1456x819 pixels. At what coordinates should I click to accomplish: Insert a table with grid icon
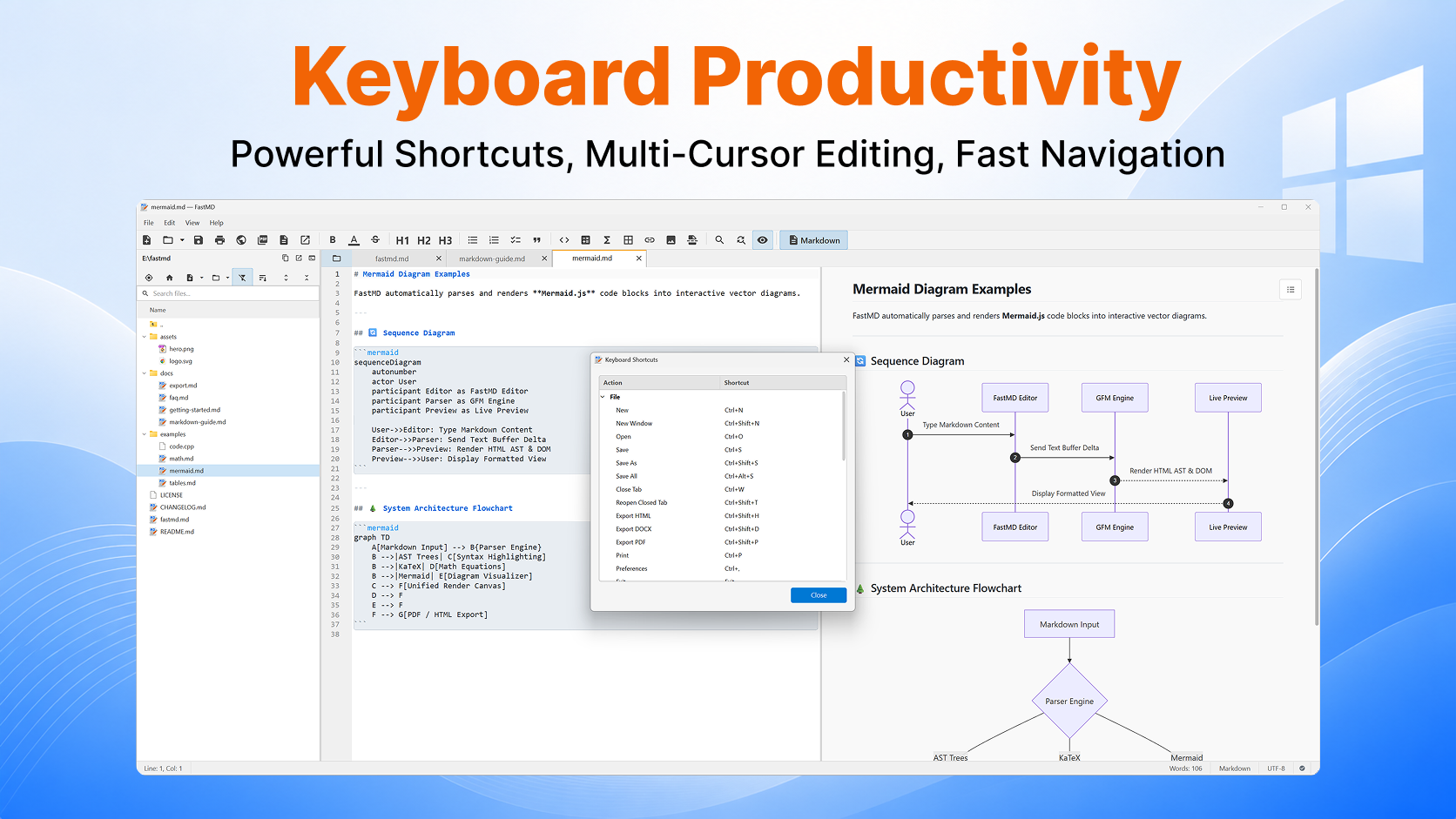click(628, 240)
